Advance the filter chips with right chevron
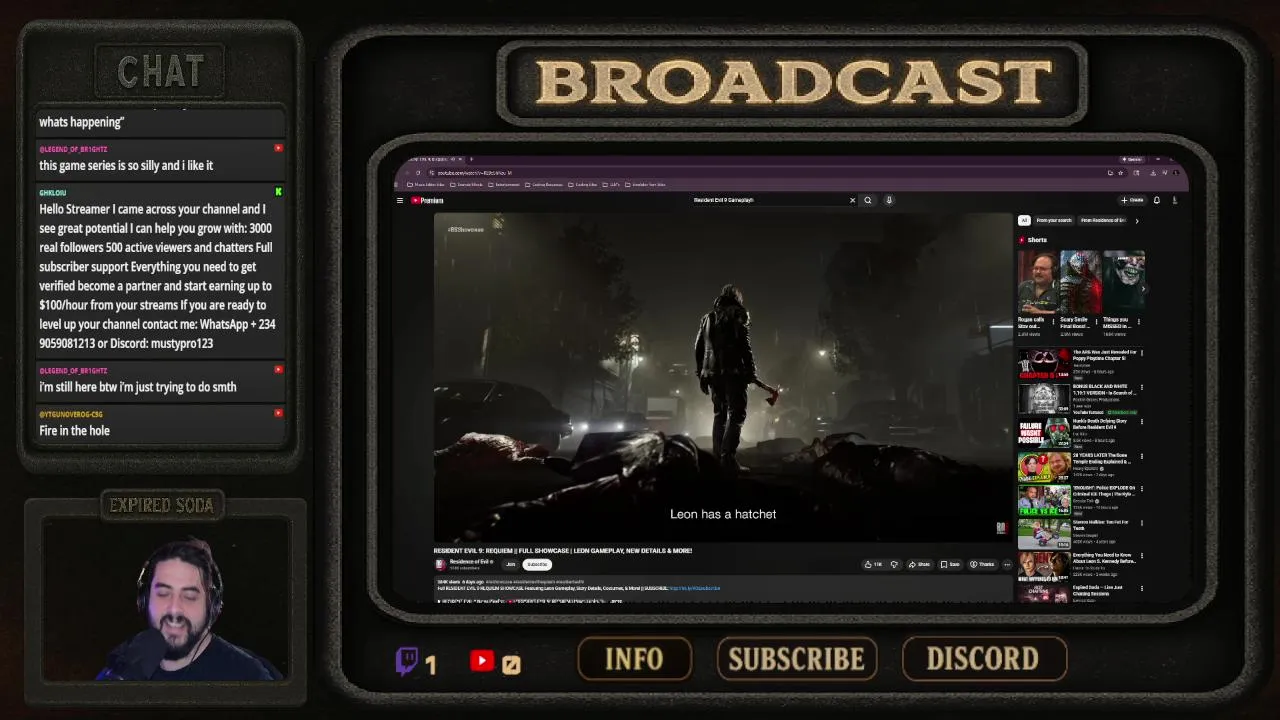This screenshot has width=1280, height=720. coord(1136,220)
